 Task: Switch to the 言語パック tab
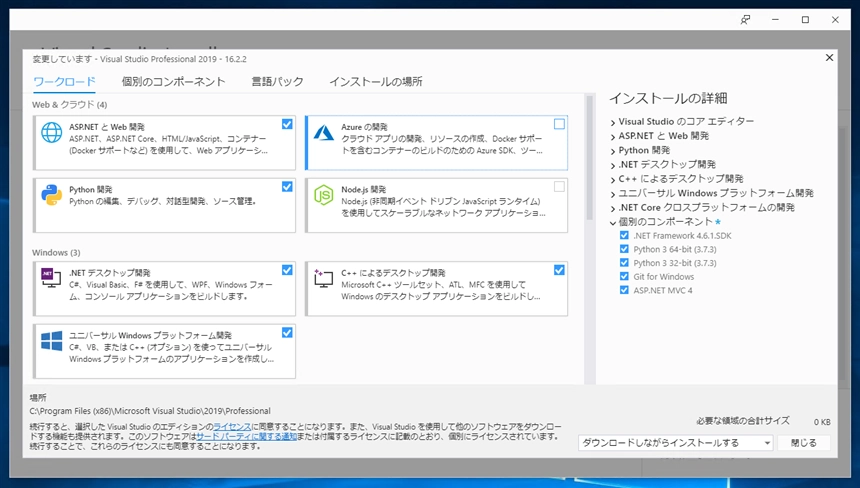click(x=277, y=82)
